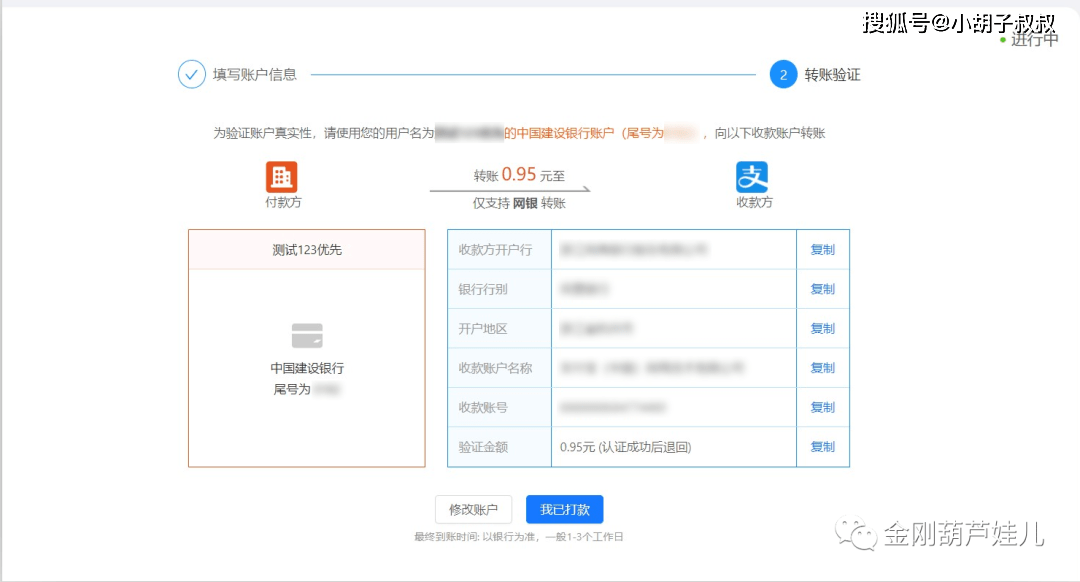Click the 0.95元 verification amount cell
The height and width of the screenshot is (582, 1080).
(625, 447)
